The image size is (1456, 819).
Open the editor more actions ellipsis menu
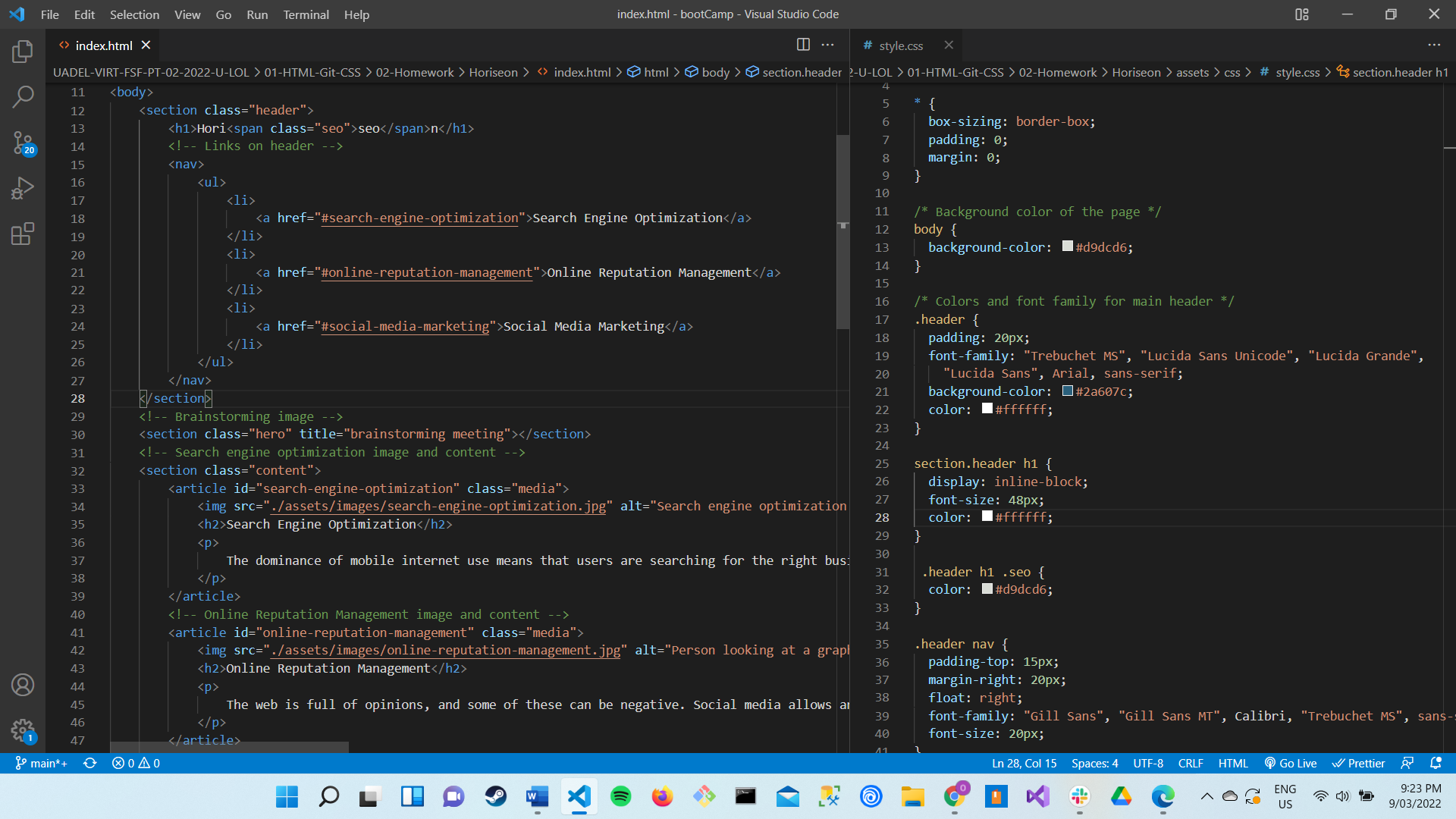click(x=827, y=45)
